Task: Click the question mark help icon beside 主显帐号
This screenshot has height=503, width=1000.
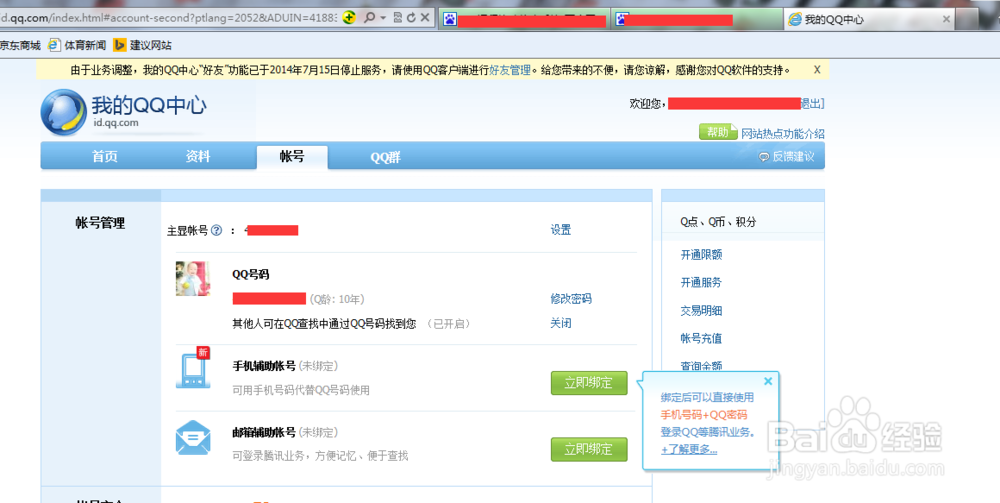Action: (217, 230)
